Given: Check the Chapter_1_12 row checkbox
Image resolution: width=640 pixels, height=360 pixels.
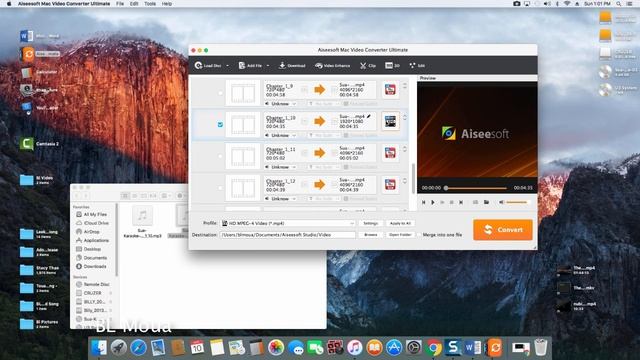Looking at the screenshot, I should [220, 188].
